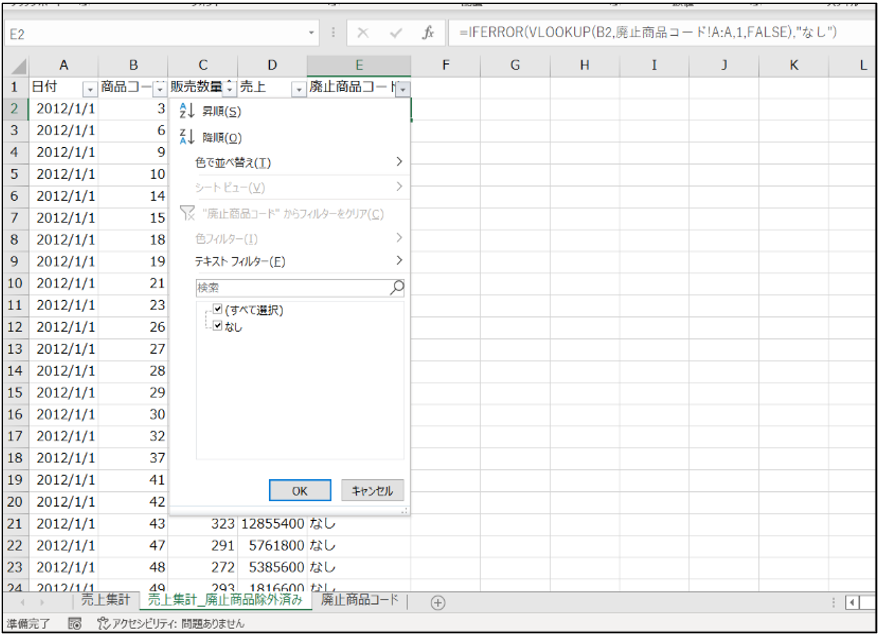Click the insert function fx icon
This screenshot has width=881, height=636.
(x=427, y=33)
